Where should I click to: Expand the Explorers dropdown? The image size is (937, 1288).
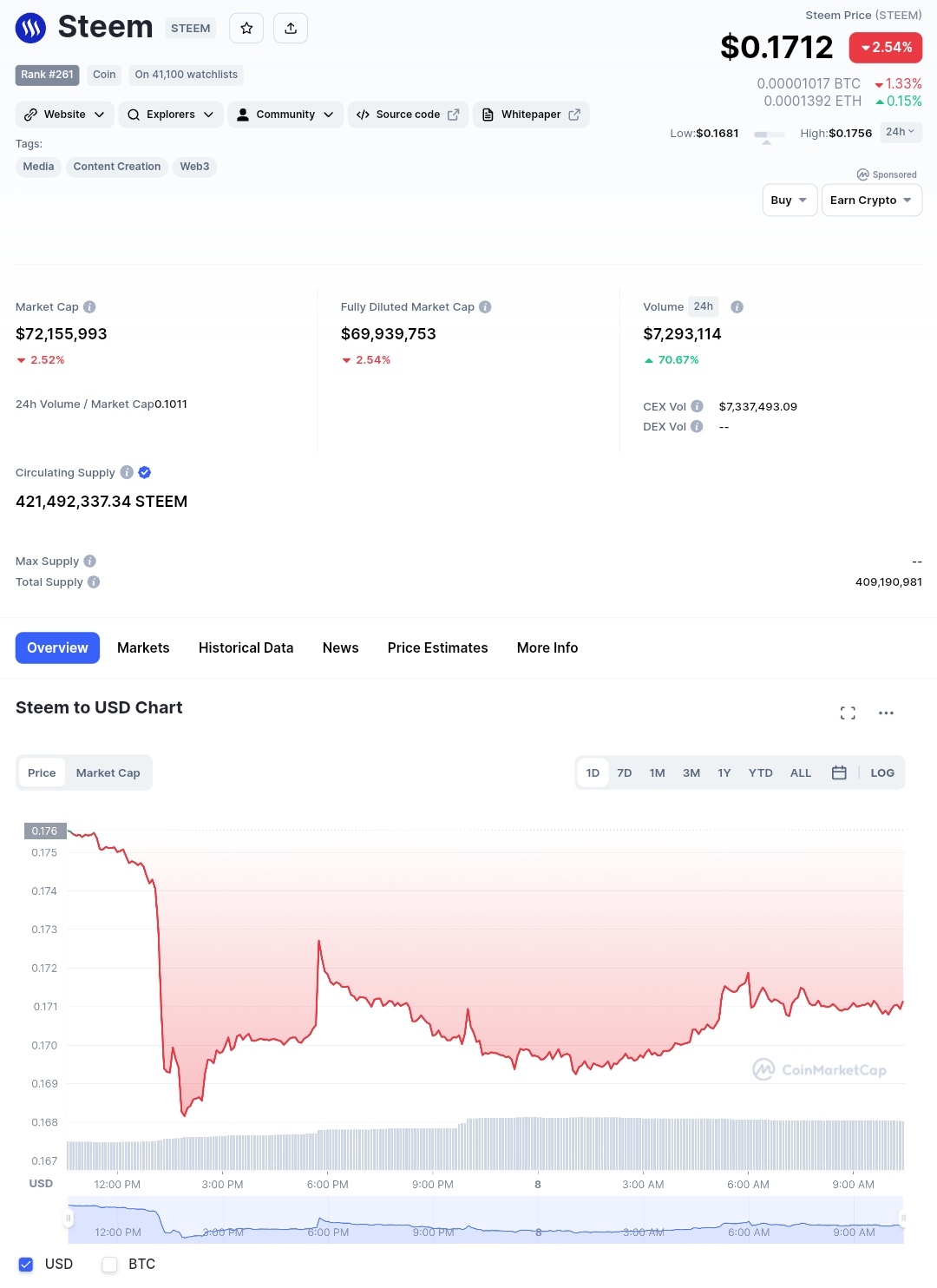[x=171, y=115]
